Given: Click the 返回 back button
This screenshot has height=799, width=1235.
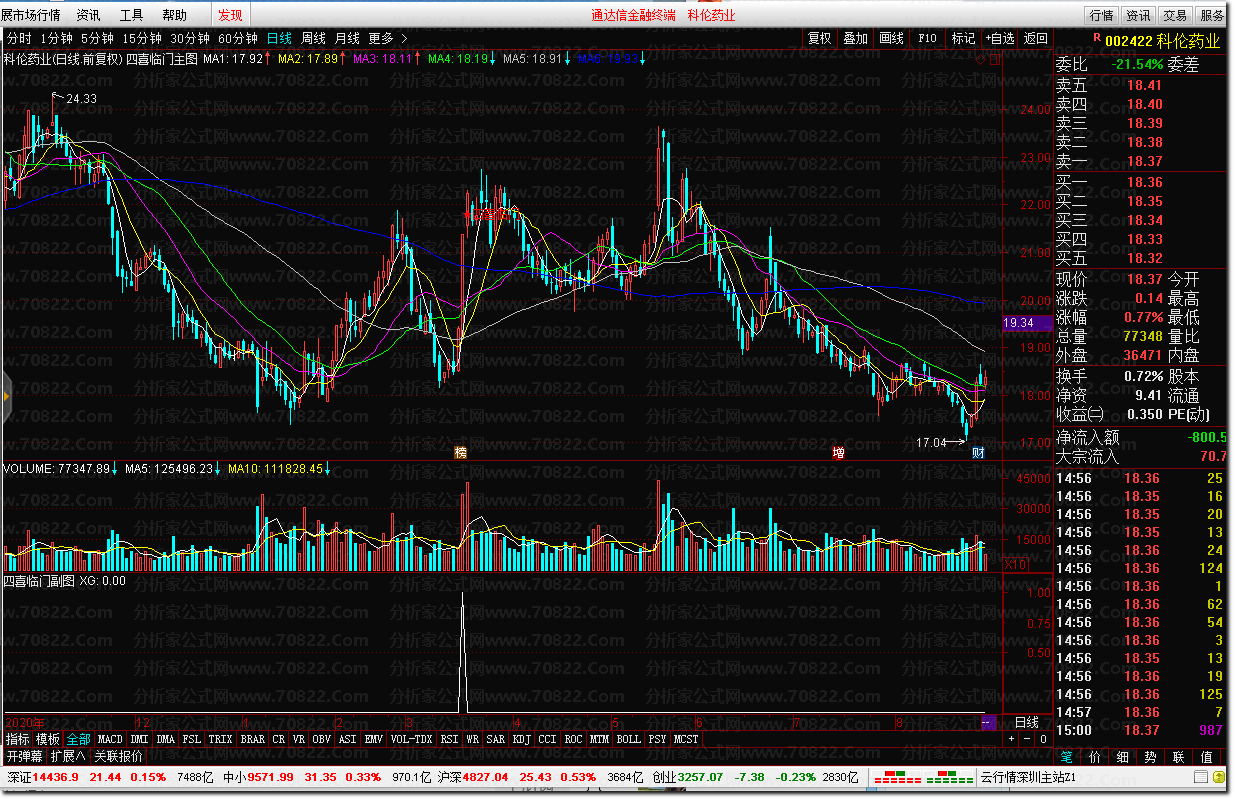Looking at the screenshot, I should click(1036, 39).
